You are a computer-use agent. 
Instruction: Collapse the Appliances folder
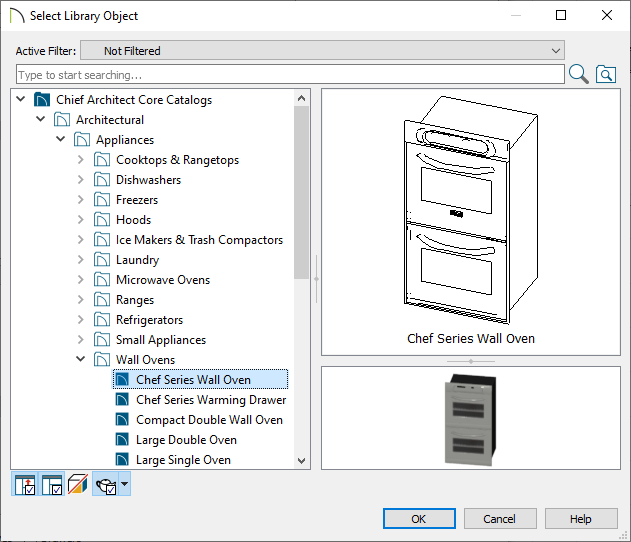pos(60,139)
